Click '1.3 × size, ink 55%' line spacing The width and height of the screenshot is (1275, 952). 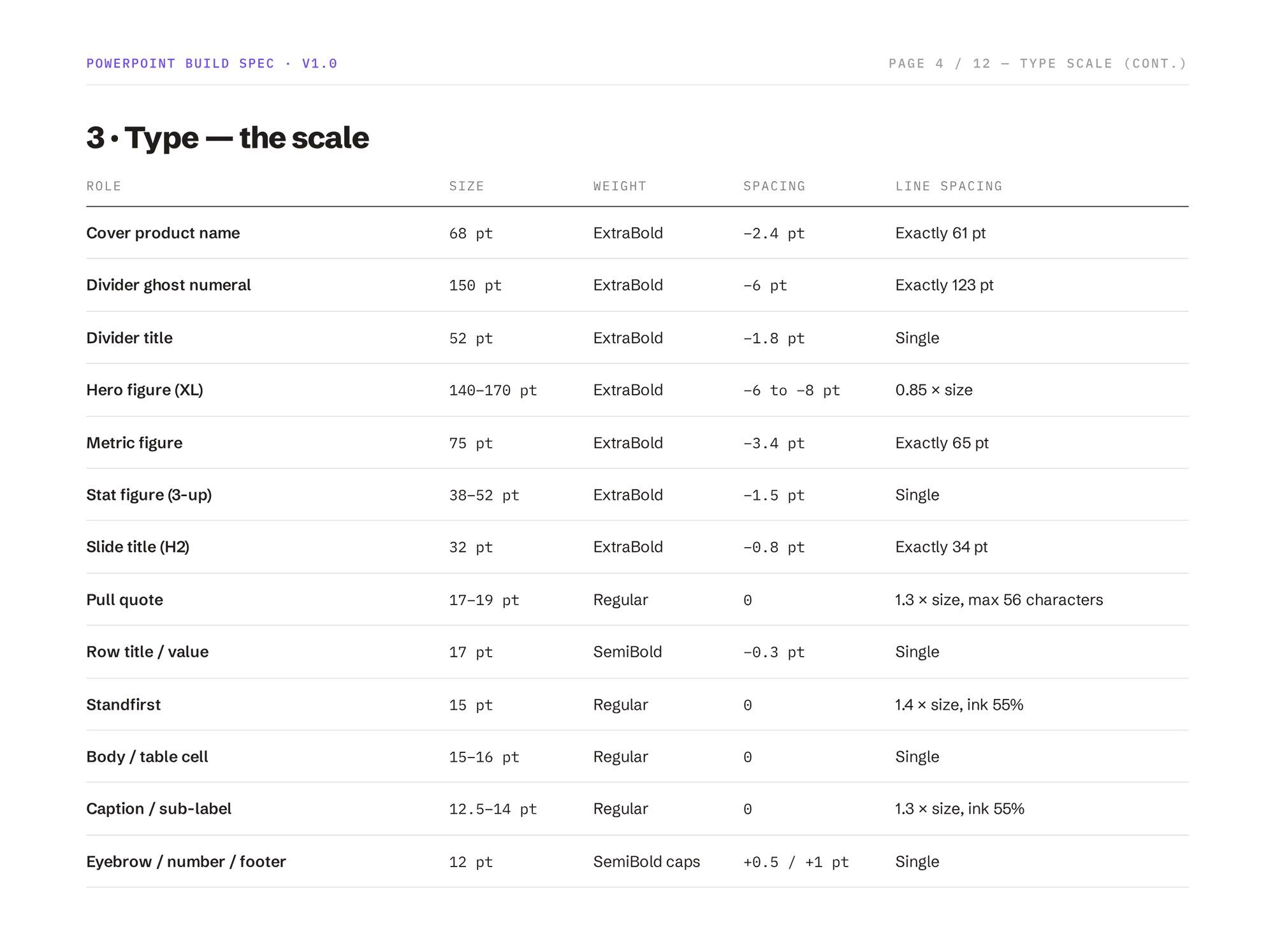click(x=959, y=809)
